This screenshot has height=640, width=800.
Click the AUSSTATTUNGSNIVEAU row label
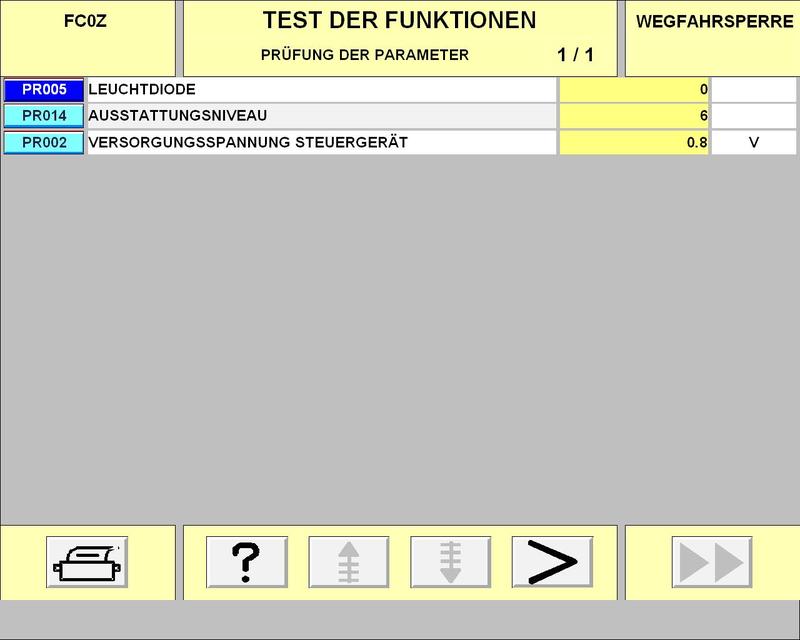point(320,116)
